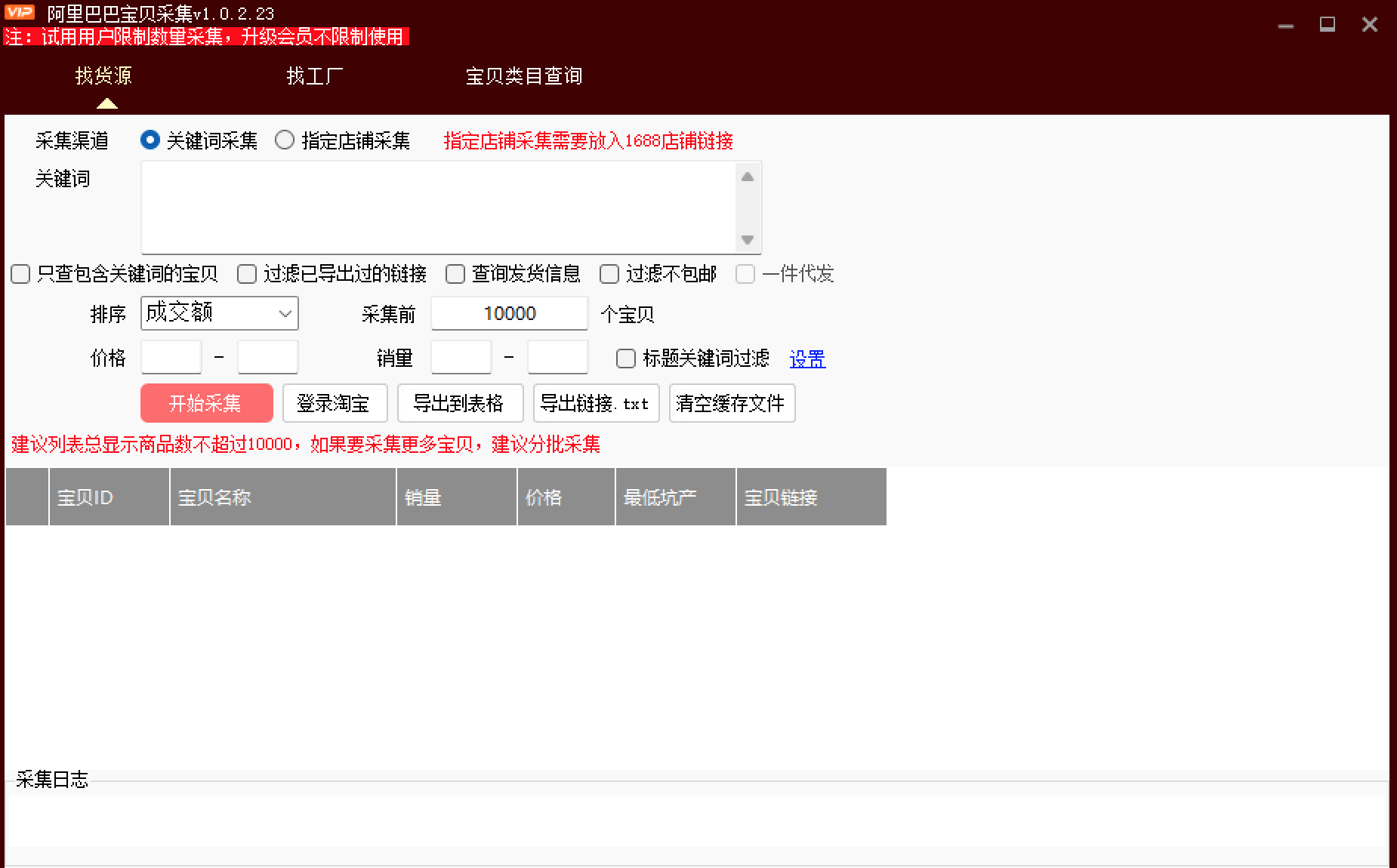
Task: Click the 价格 column header
Action: tap(566, 497)
